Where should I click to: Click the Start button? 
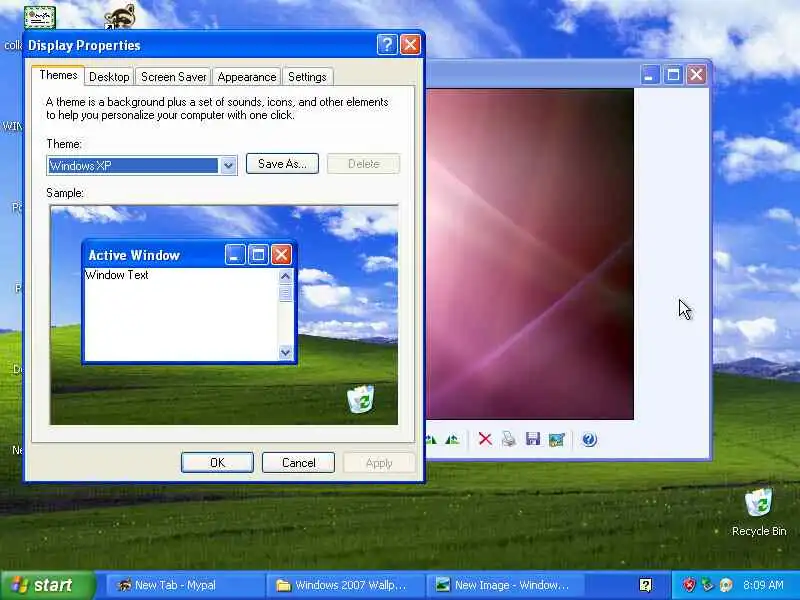pyautogui.click(x=48, y=585)
